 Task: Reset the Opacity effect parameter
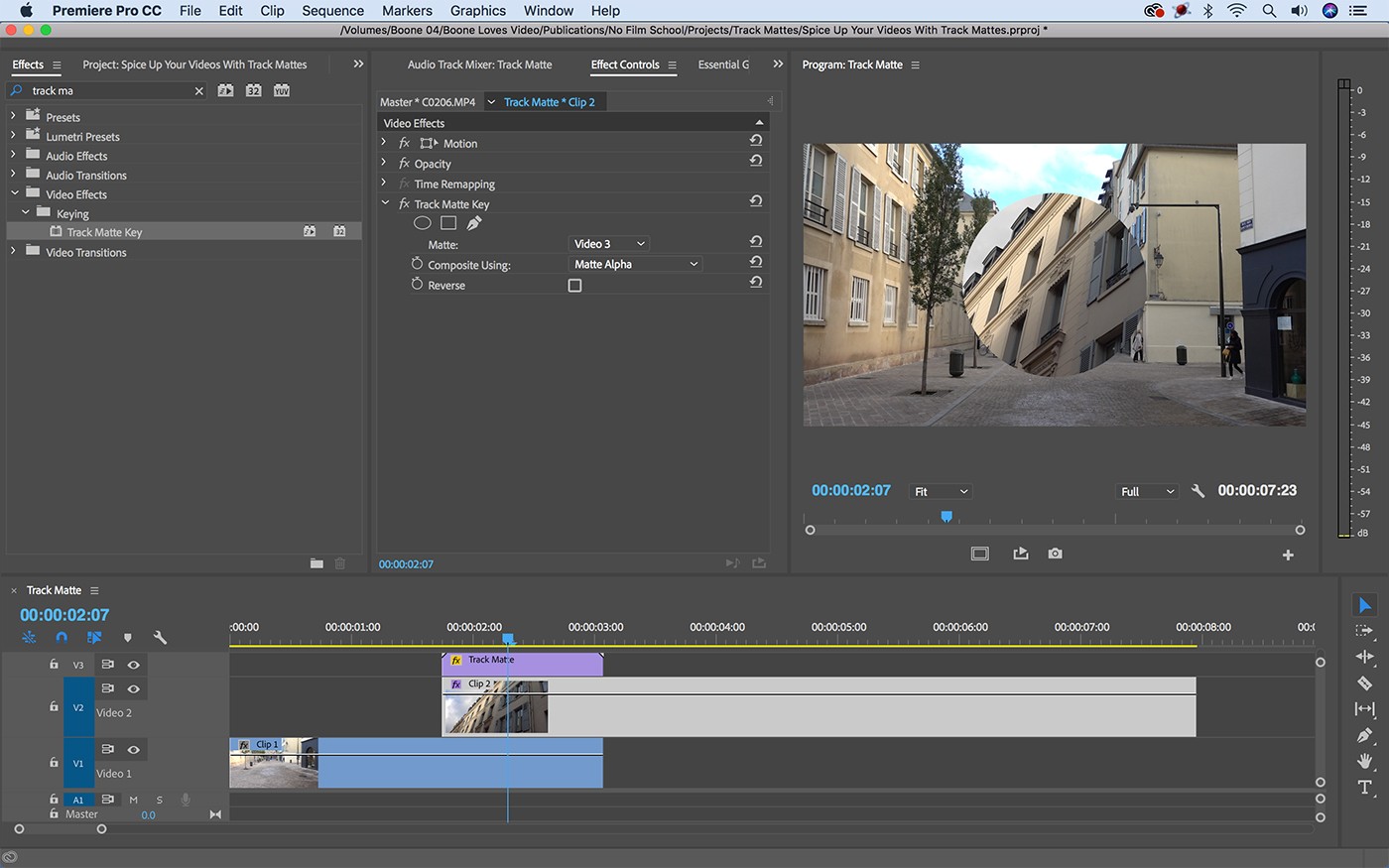pos(756,161)
